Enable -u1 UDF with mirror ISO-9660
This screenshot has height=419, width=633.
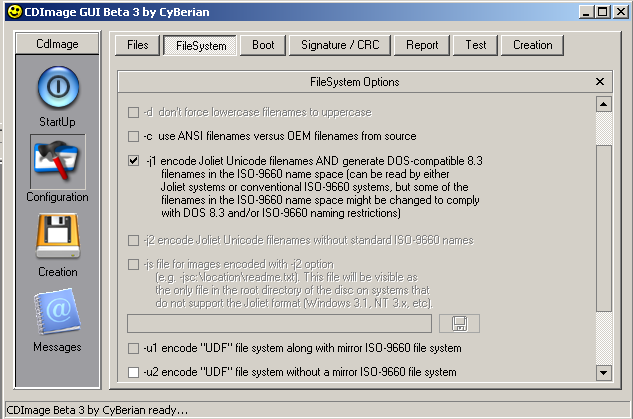[133, 348]
